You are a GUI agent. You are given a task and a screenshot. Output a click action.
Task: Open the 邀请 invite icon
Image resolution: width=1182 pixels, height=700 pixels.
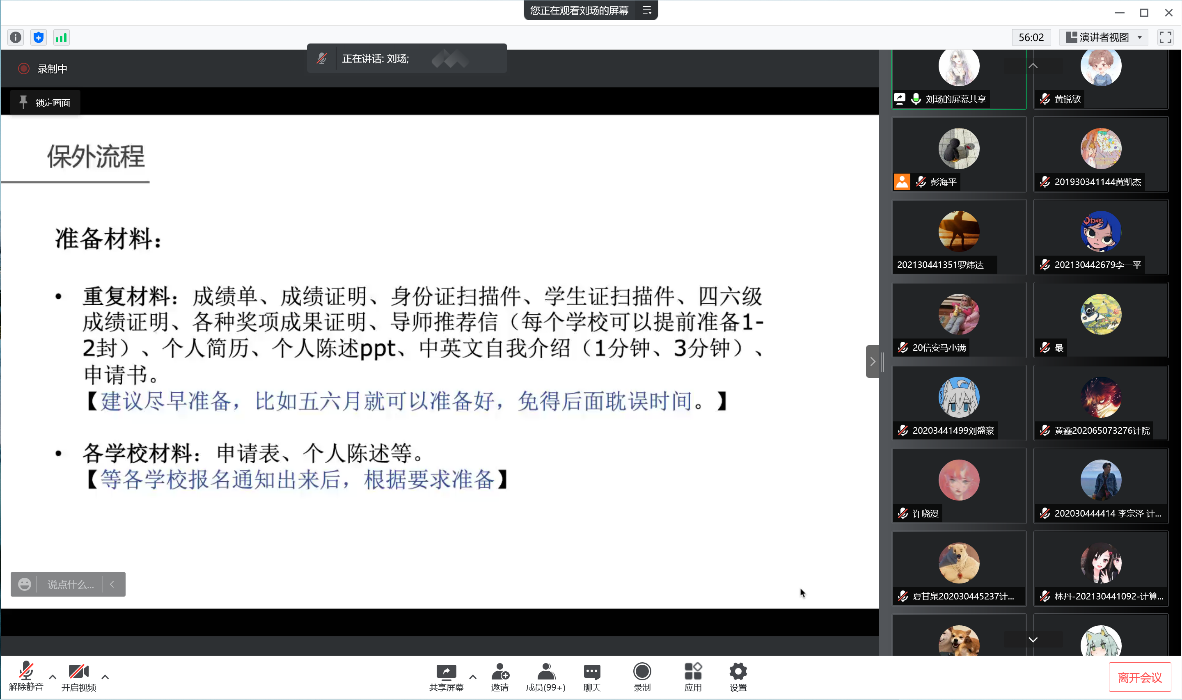click(499, 675)
